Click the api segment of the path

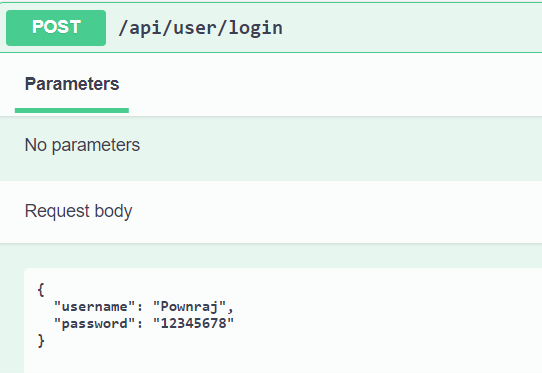[x=145, y=28]
